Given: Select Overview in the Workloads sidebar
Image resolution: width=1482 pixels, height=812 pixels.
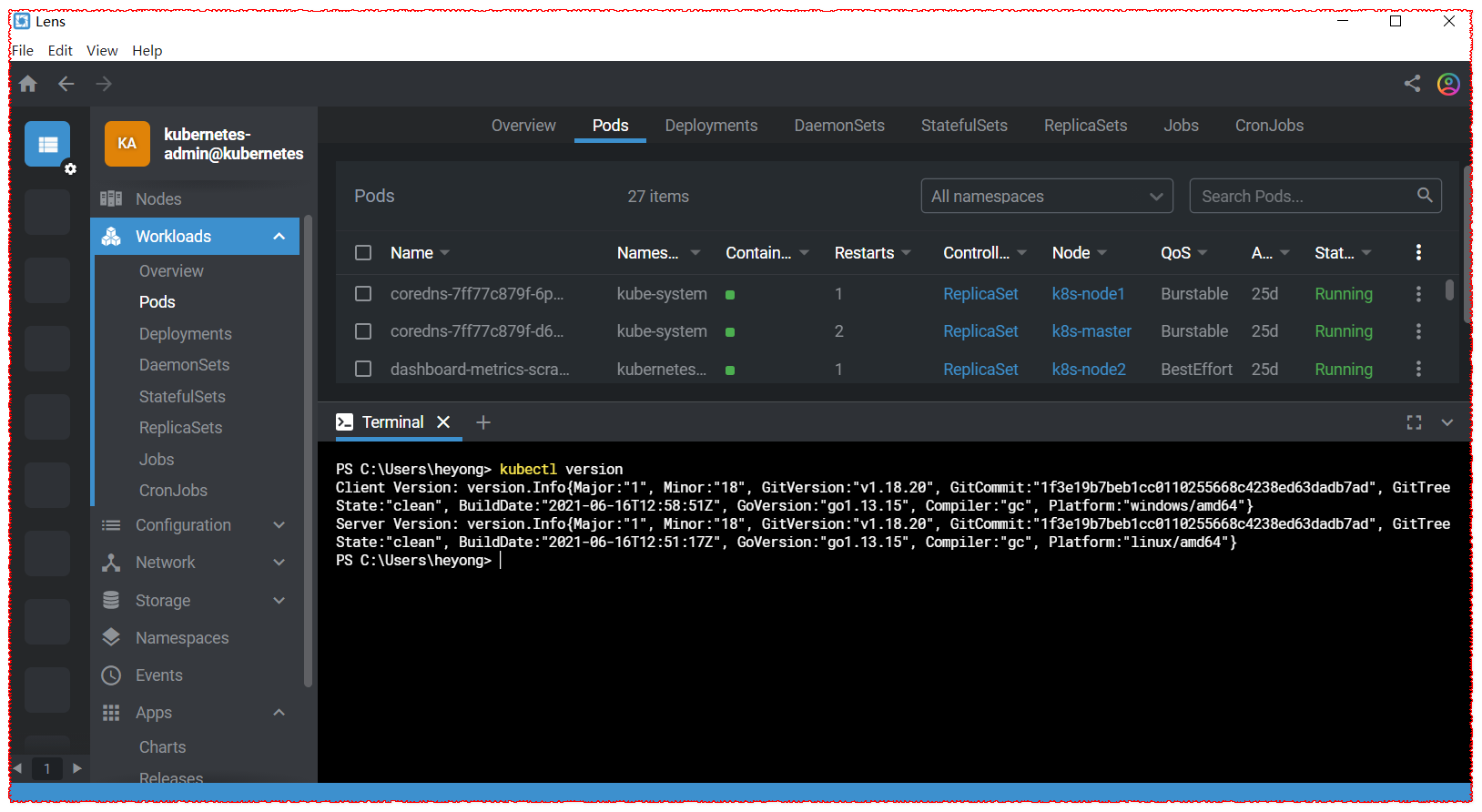Looking at the screenshot, I should click(x=171, y=271).
